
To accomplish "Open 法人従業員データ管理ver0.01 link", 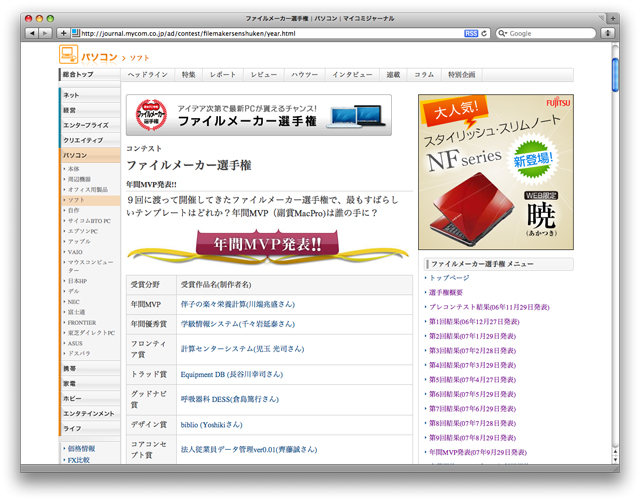I will tap(249, 450).
